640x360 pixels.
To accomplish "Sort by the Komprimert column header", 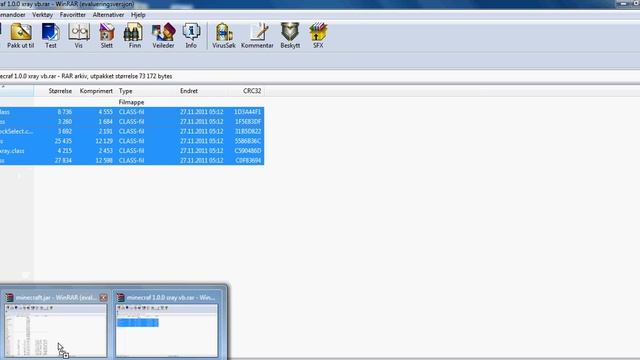I will 96,91.
